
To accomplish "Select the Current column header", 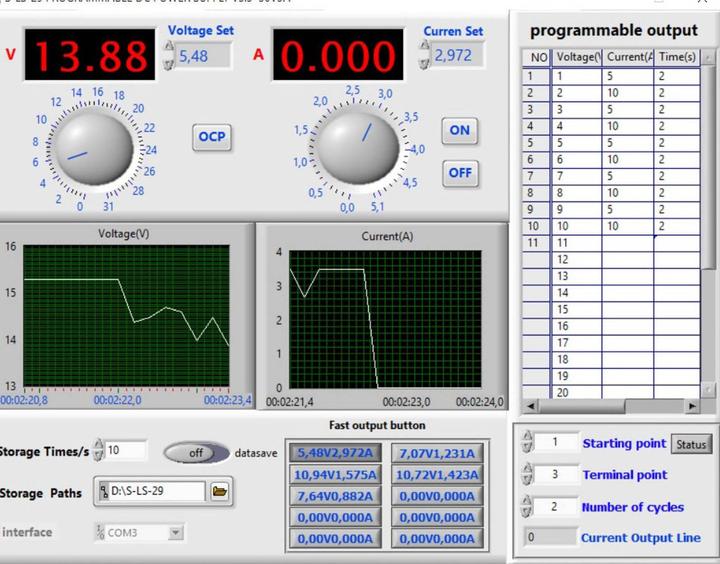I will click(x=628, y=57).
